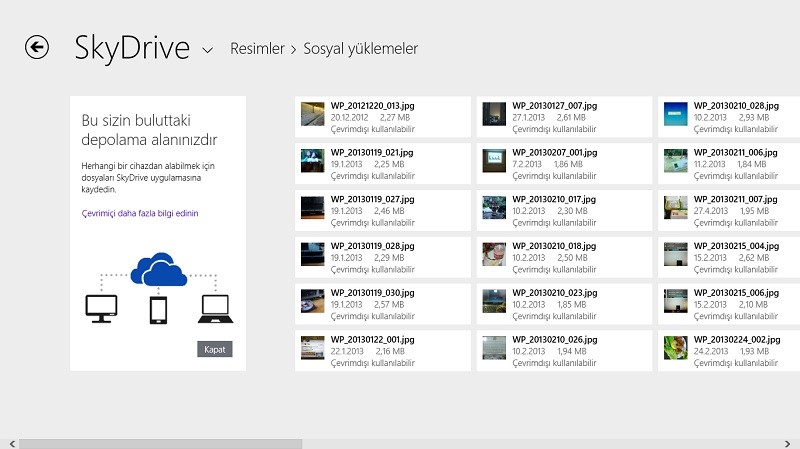The height and width of the screenshot is (449, 800).
Task: Open thumbnail of WP_20130210_018.jpg
Action: click(494, 254)
